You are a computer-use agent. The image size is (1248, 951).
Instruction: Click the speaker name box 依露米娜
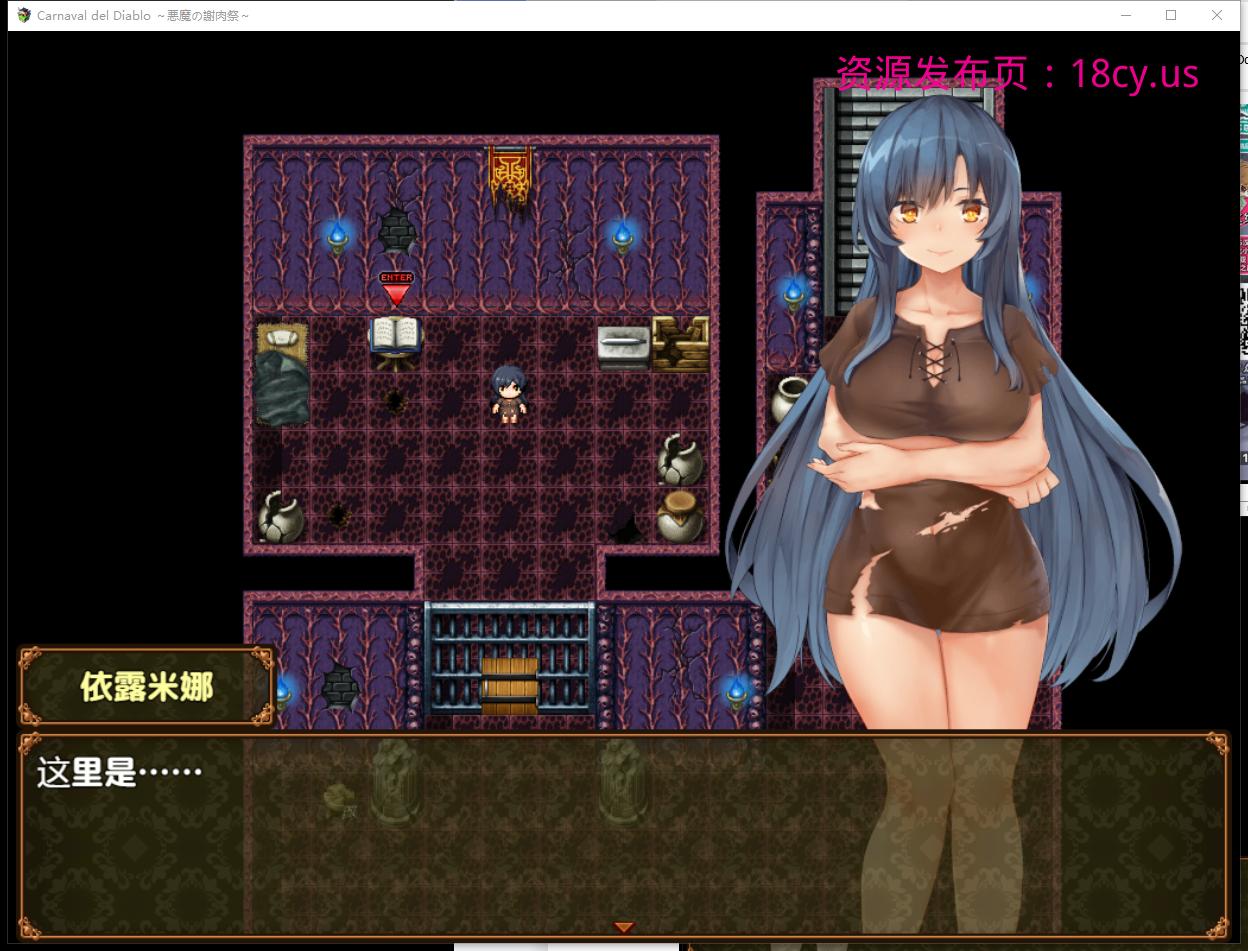click(146, 687)
